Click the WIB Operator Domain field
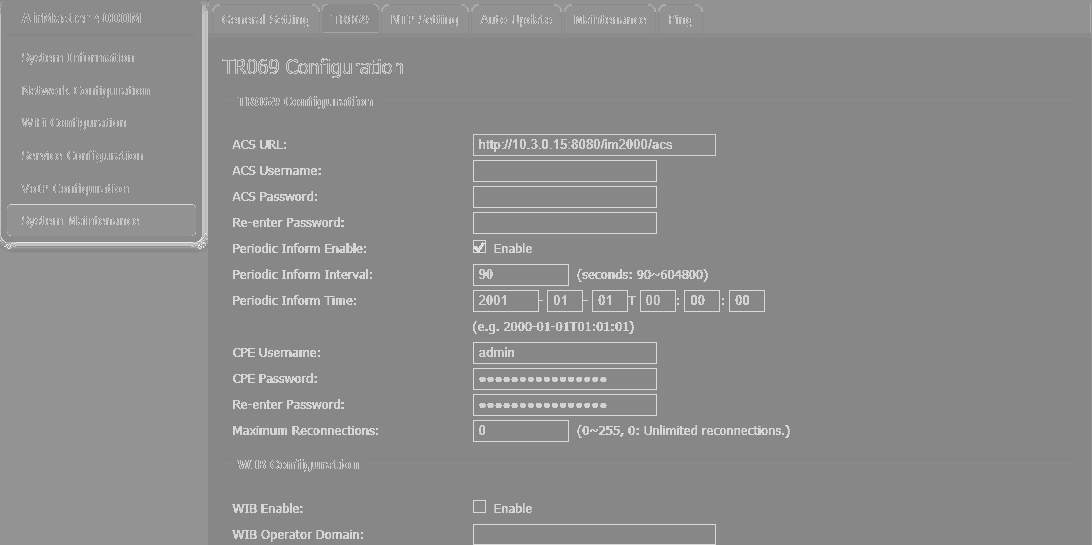This screenshot has height=545, width=1092. [594, 535]
